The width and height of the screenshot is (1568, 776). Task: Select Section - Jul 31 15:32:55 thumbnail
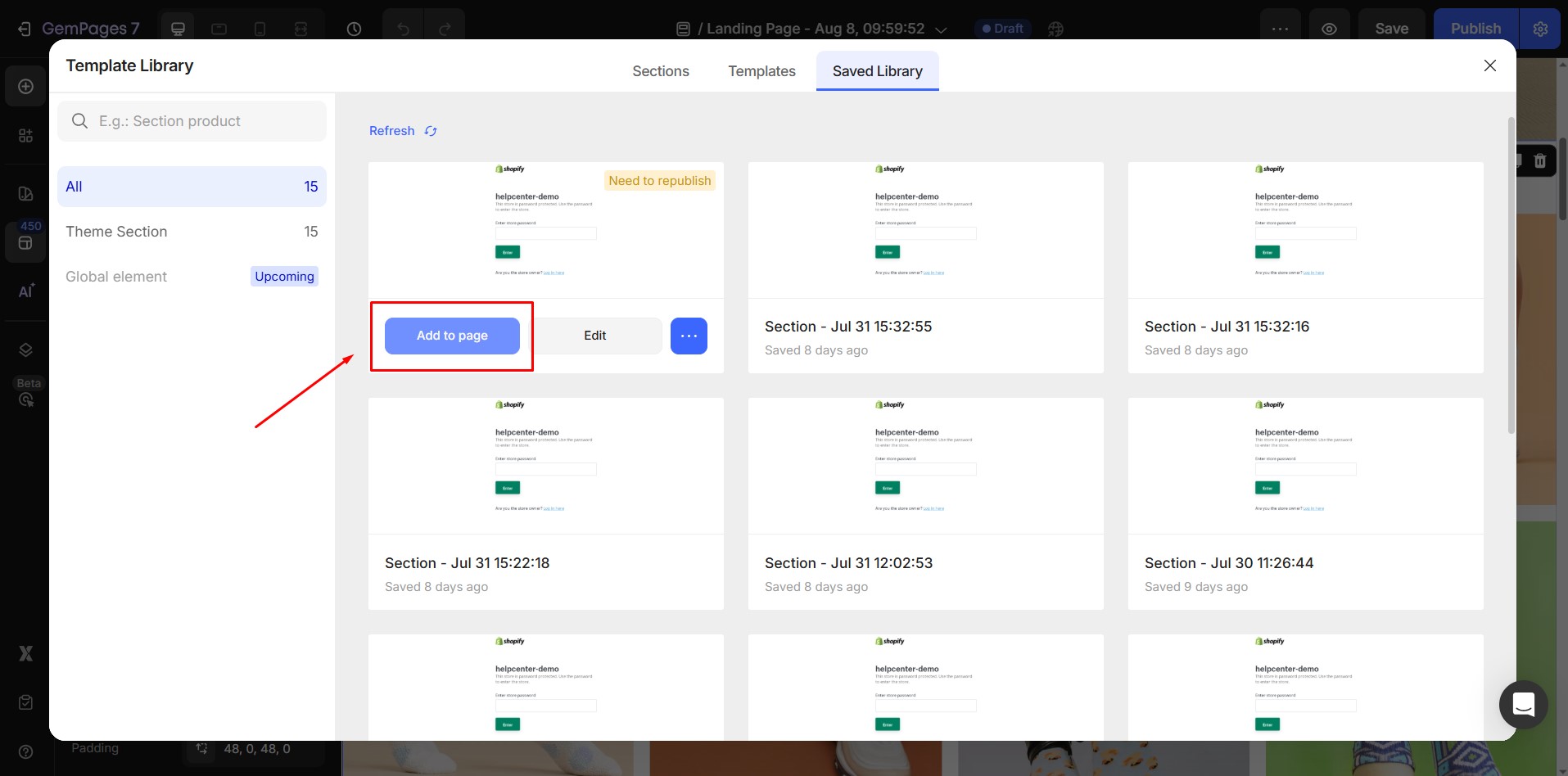pos(925,230)
